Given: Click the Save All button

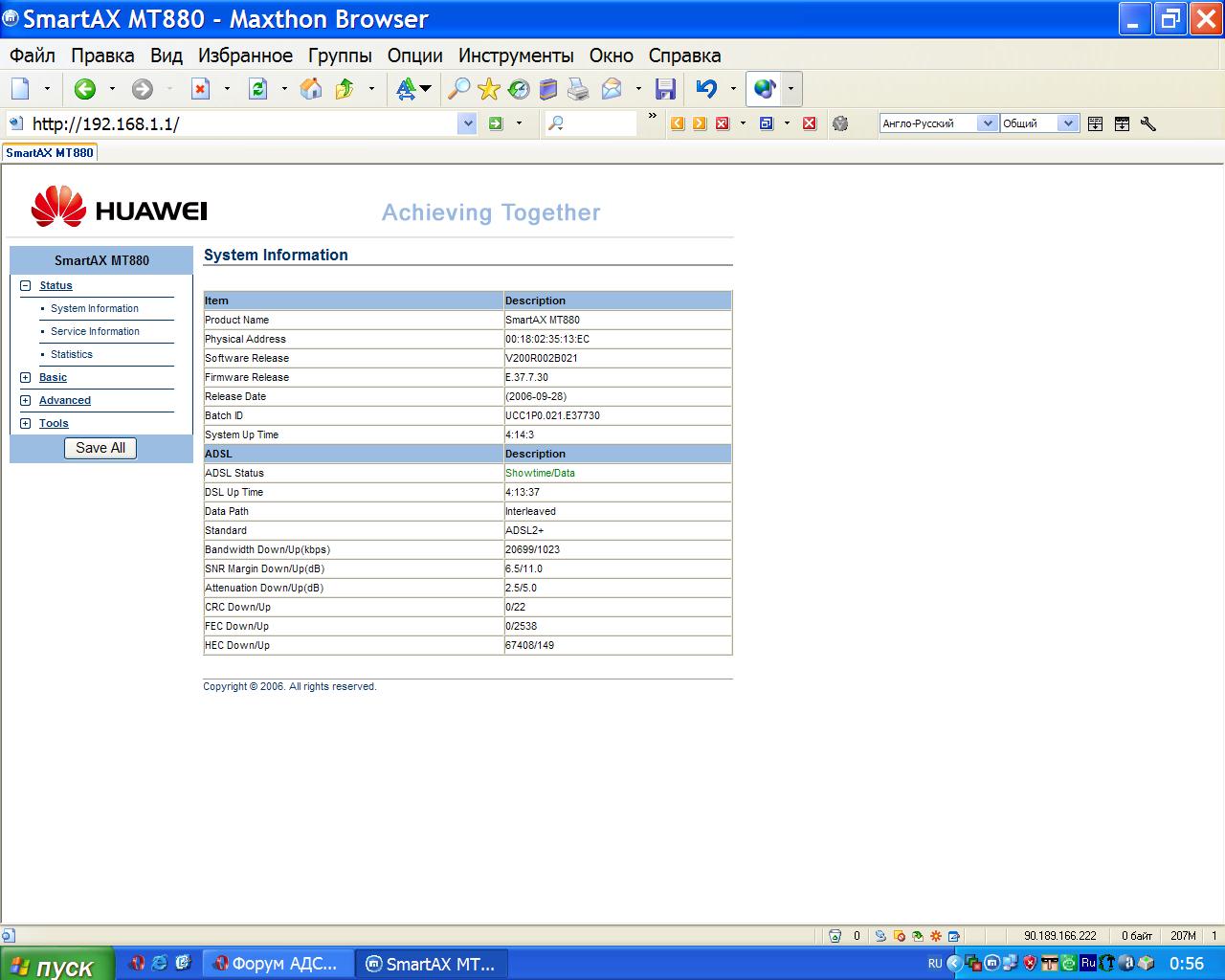Looking at the screenshot, I should click(100, 448).
